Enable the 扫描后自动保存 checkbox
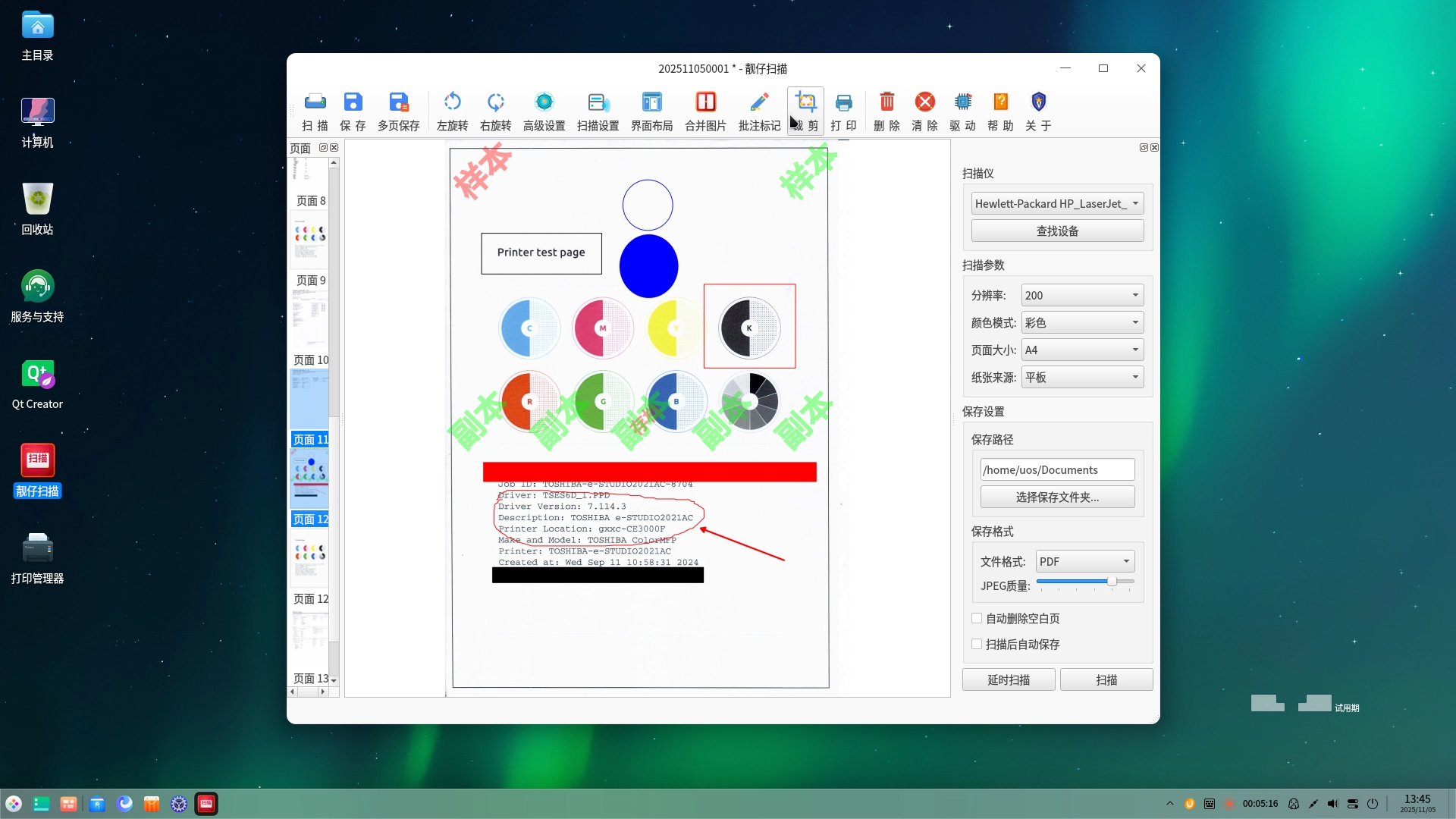The image size is (1456, 819). tap(977, 644)
